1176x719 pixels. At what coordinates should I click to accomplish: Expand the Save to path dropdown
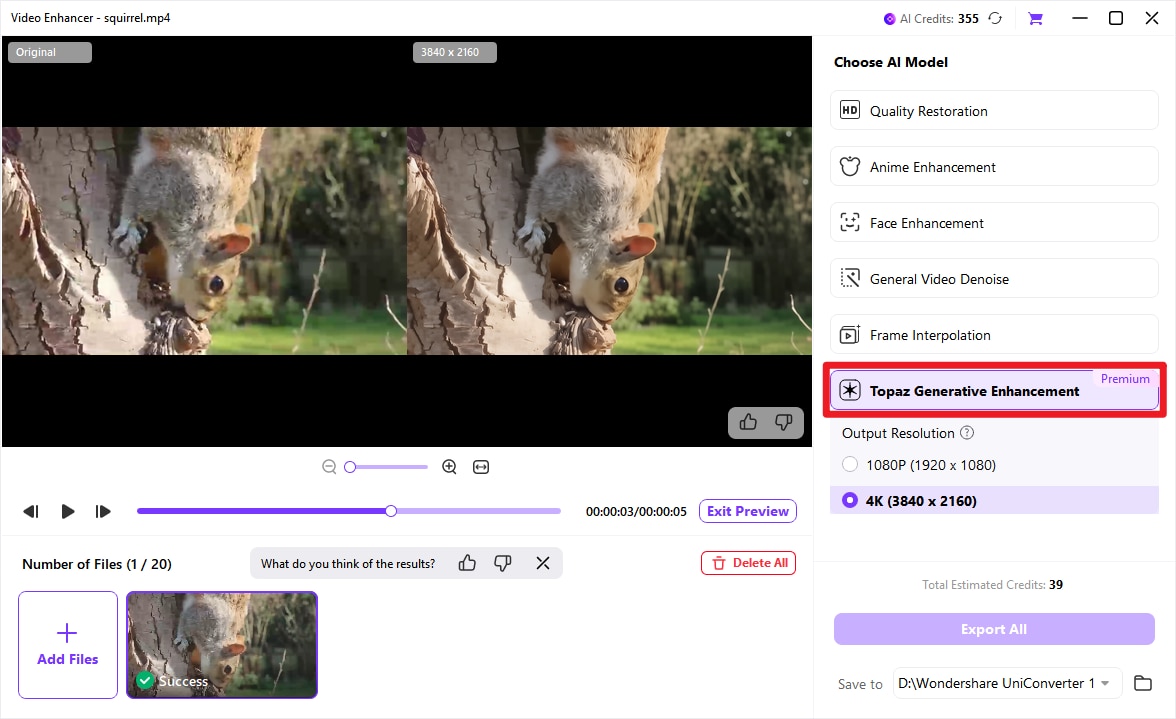(x=1105, y=683)
